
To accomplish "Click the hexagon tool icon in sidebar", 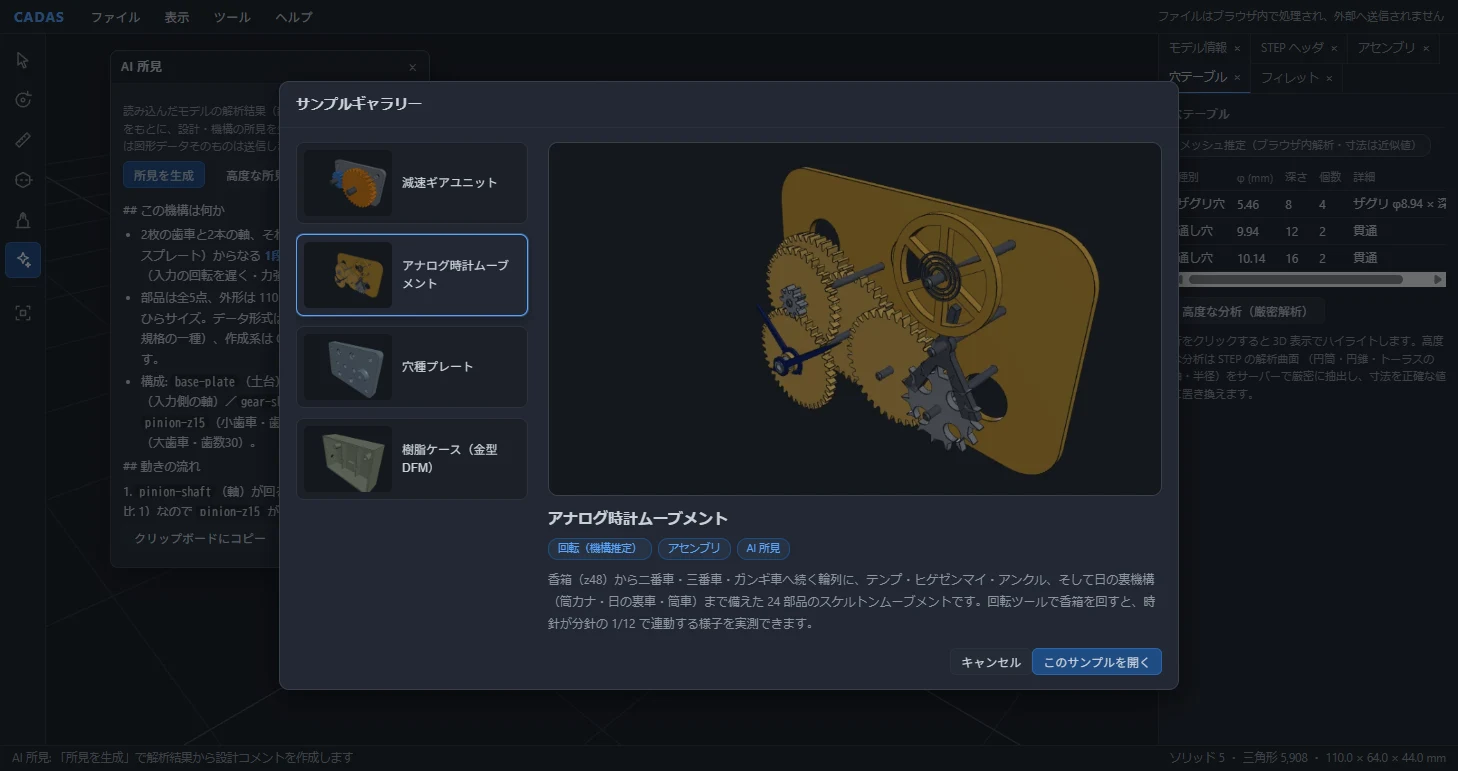I will (x=23, y=179).
